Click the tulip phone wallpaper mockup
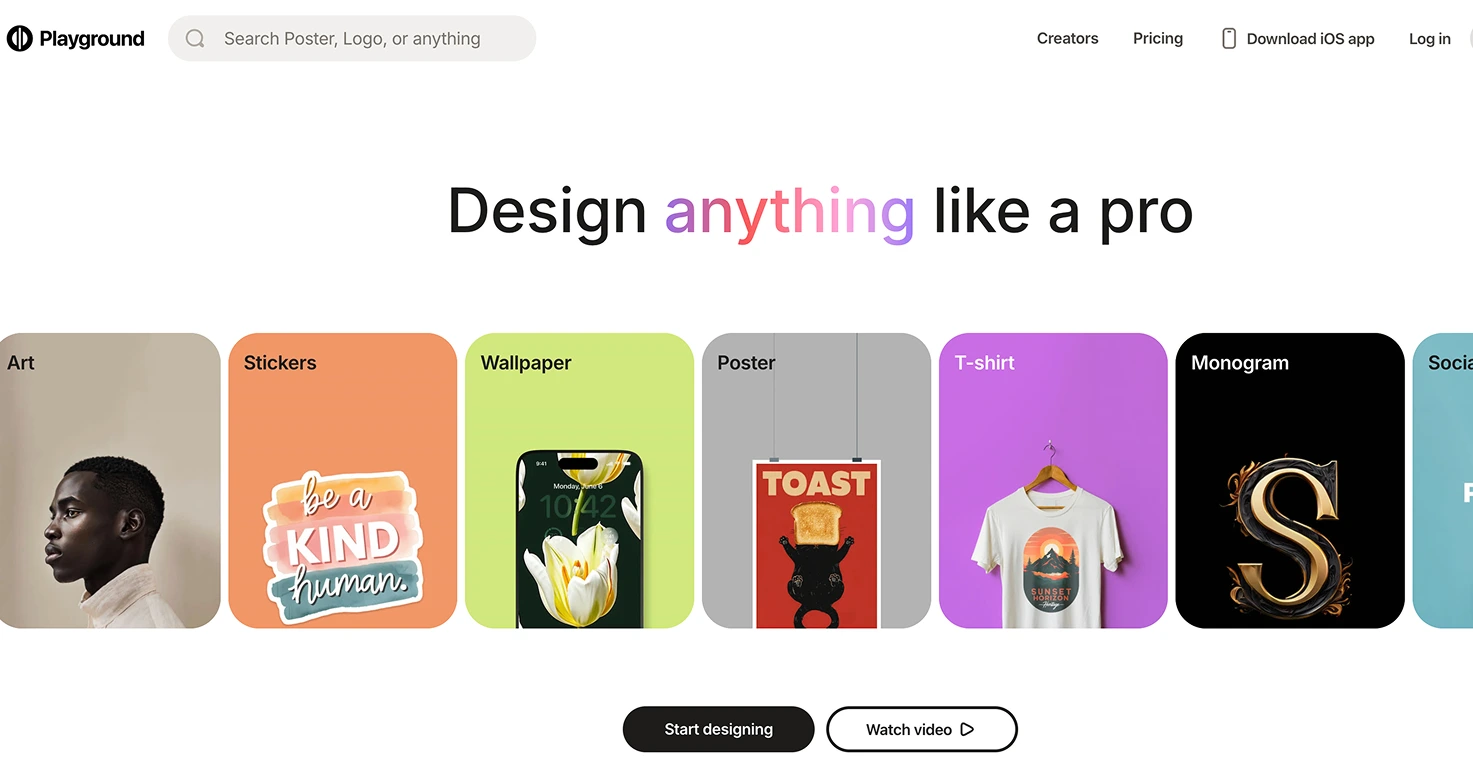The image size is (1473, 768). point(579,539)
